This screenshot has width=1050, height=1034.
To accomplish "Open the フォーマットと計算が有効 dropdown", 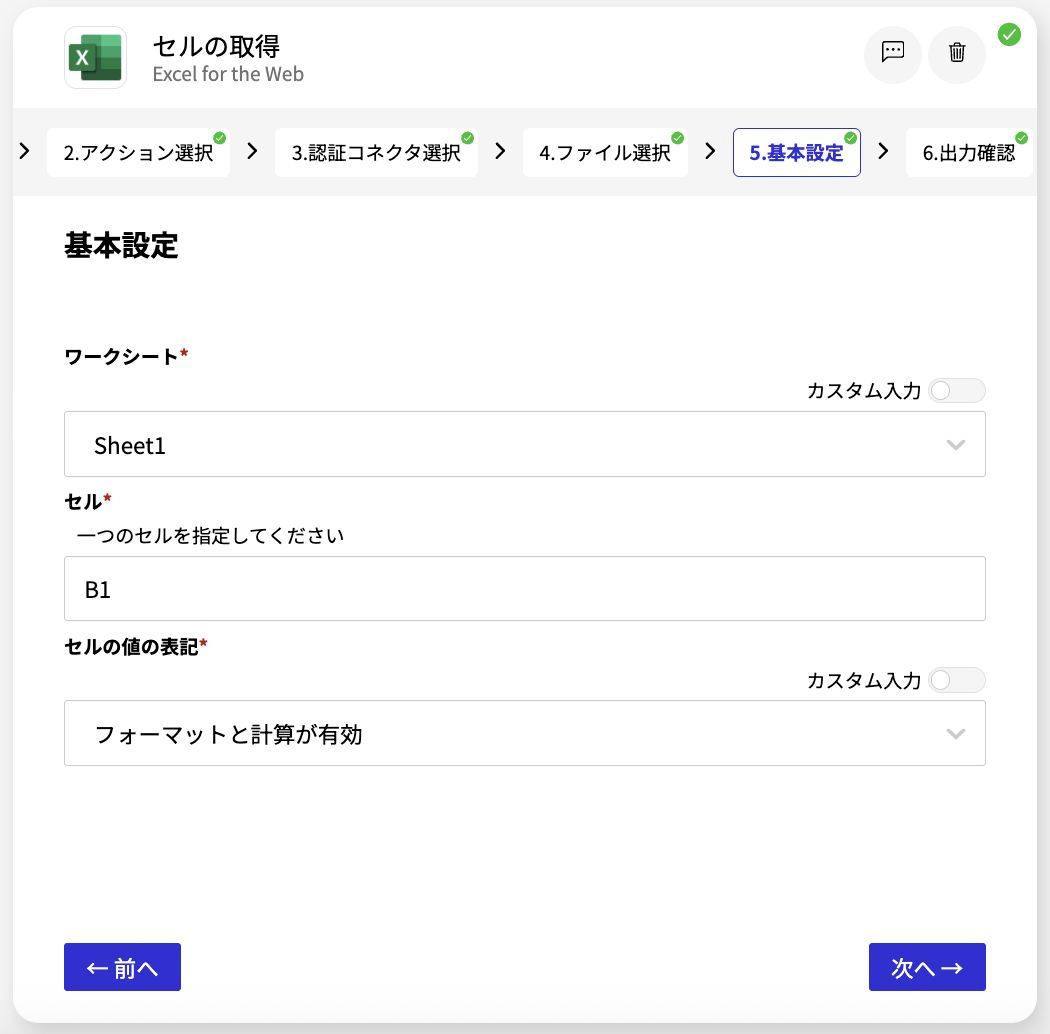I will (524, 733).
